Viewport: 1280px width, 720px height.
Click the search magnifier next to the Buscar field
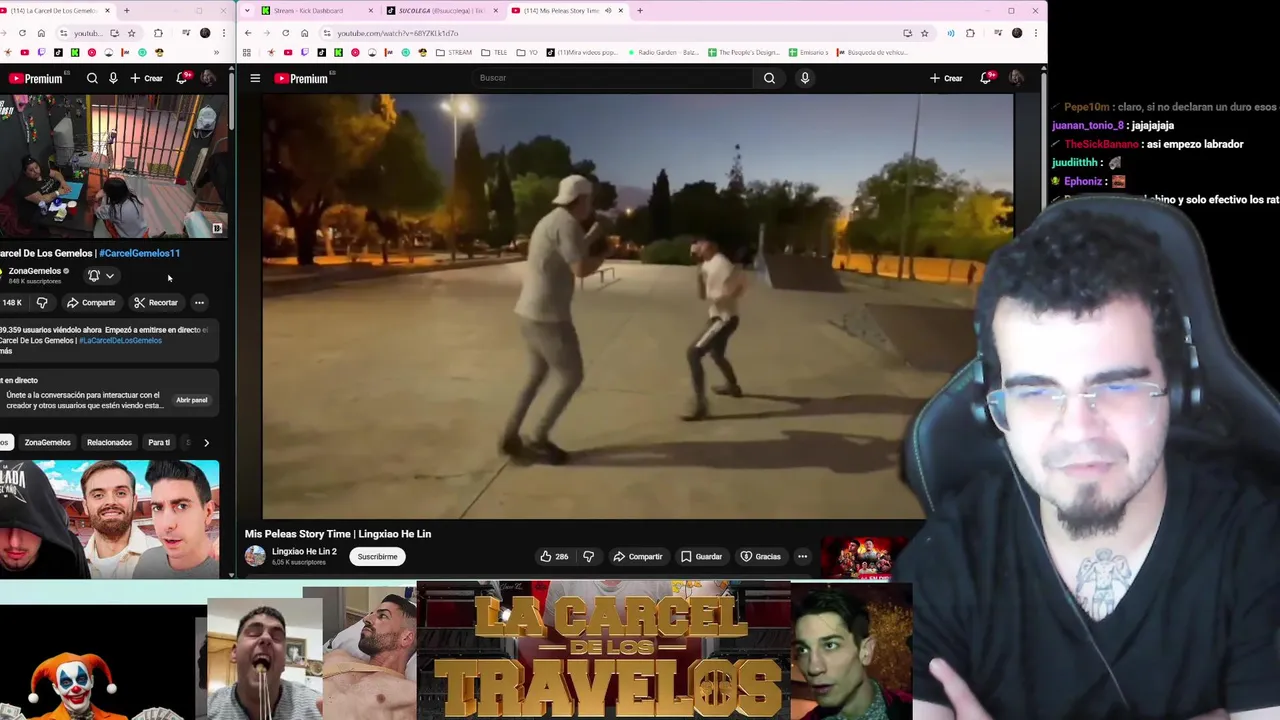769,78
